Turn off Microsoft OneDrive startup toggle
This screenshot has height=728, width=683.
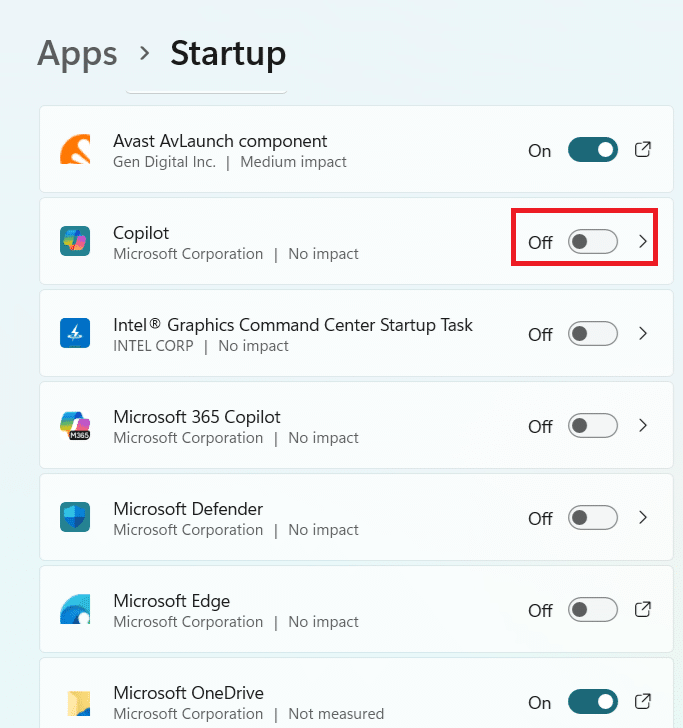pyautogui.click(x=593, y=701)
